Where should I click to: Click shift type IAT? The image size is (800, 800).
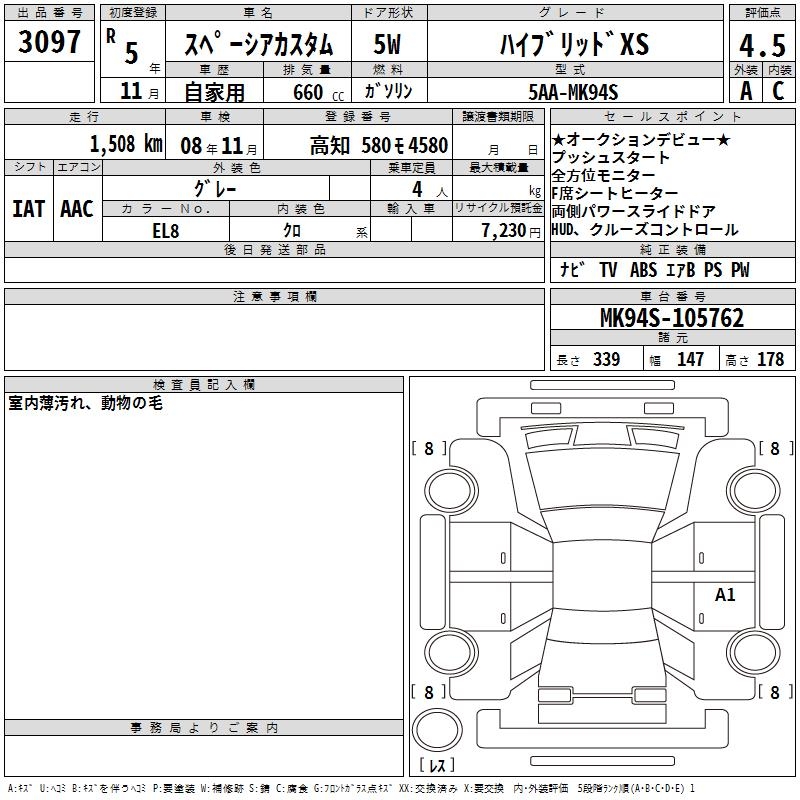click(x=29, y=209)
